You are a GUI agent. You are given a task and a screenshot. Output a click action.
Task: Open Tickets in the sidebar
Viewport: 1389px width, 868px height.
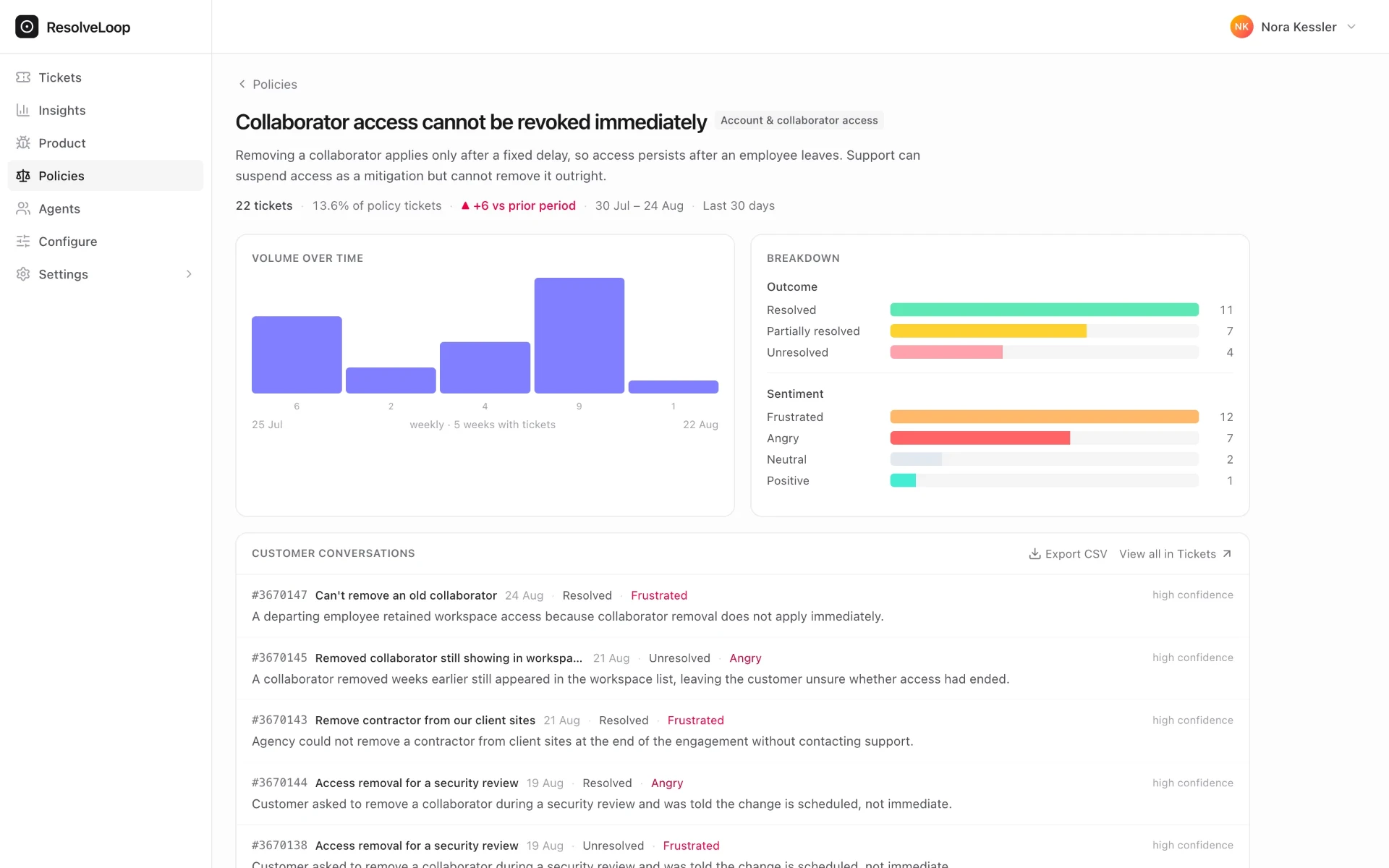tap(106, 77)
